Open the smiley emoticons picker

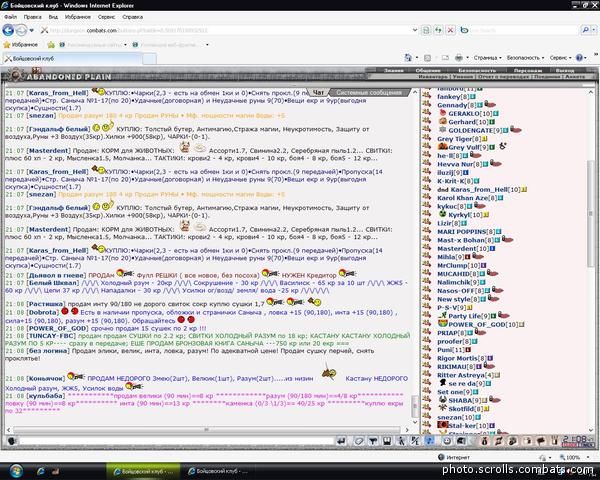(447, 441)
